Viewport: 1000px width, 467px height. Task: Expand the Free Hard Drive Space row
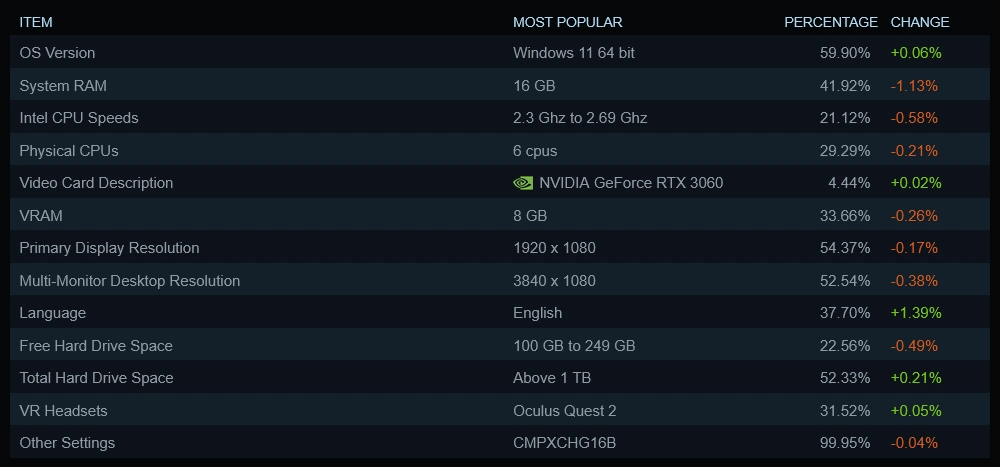point(96,346)
